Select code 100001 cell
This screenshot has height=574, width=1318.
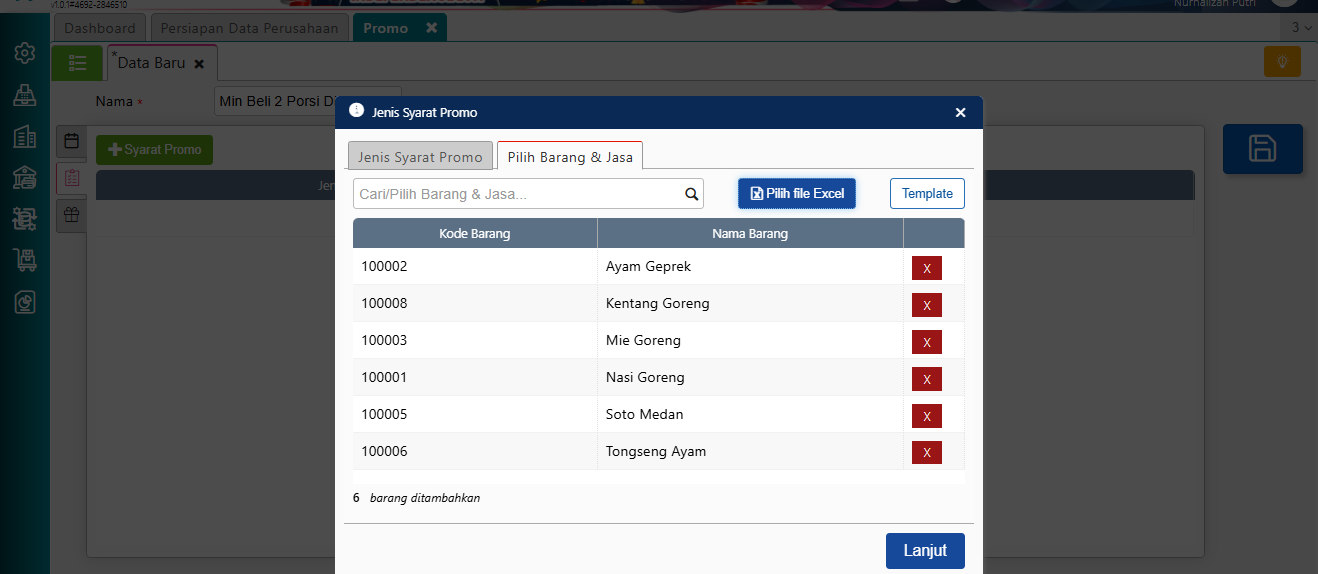pyautogui.click(x=475, y=378)
